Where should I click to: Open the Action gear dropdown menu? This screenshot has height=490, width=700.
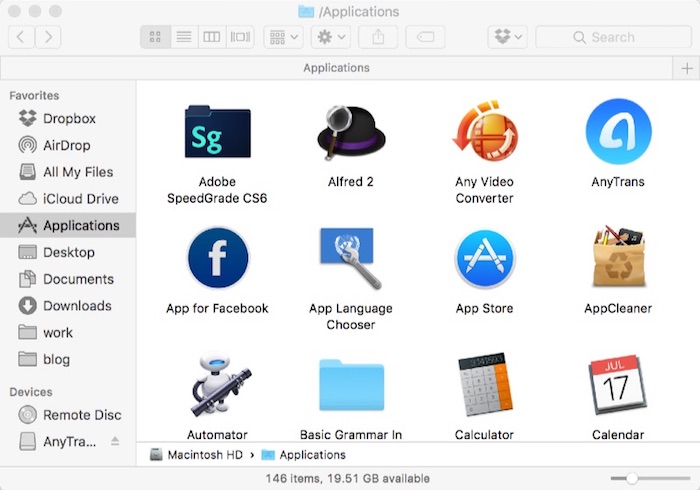(330, 37)
